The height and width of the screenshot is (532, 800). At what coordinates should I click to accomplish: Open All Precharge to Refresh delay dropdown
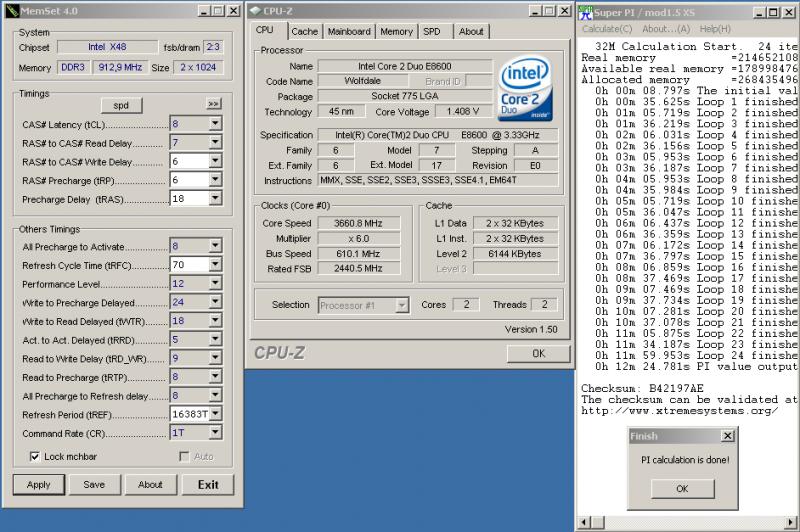[x=215, y=395]
